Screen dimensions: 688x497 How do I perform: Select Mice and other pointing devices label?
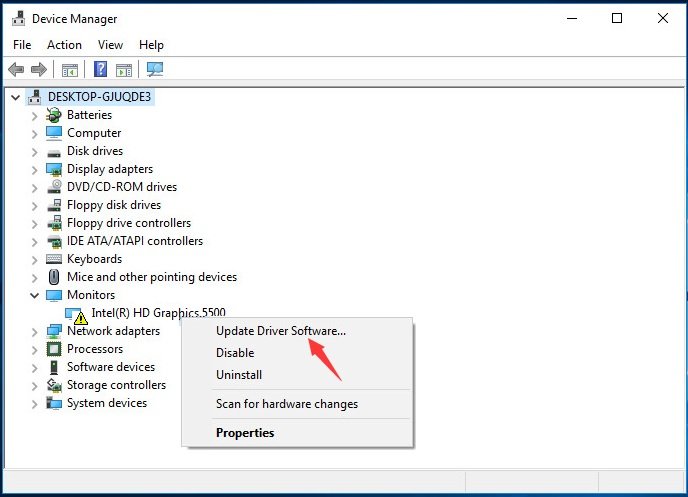[152, 277]
